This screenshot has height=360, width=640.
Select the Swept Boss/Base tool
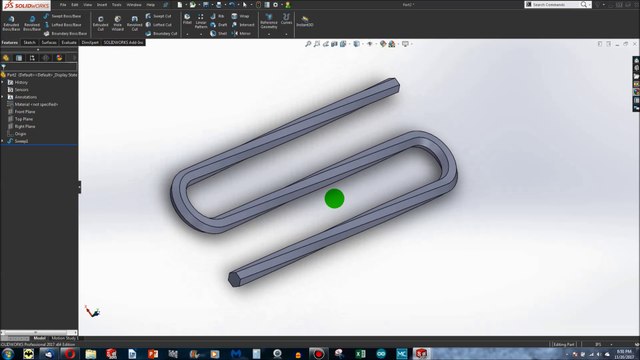point(62,16)
